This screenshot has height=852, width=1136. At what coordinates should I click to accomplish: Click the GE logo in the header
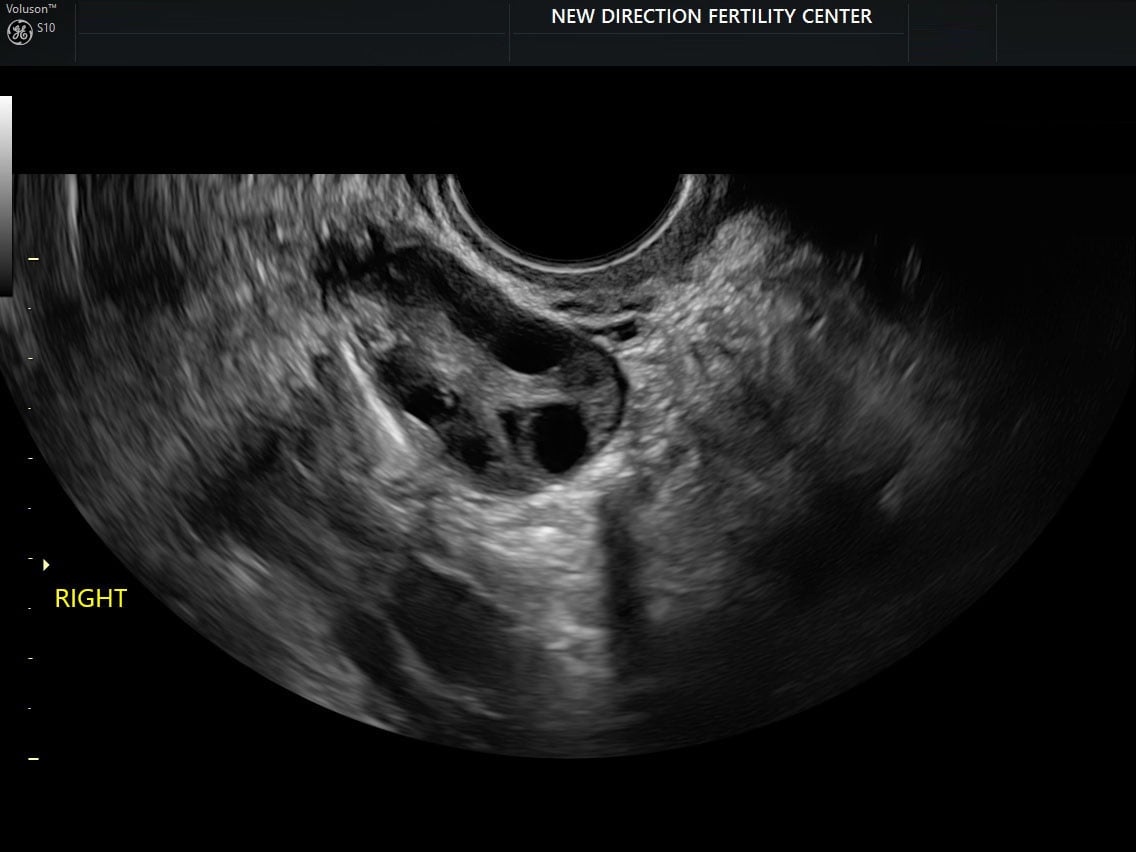19,33
